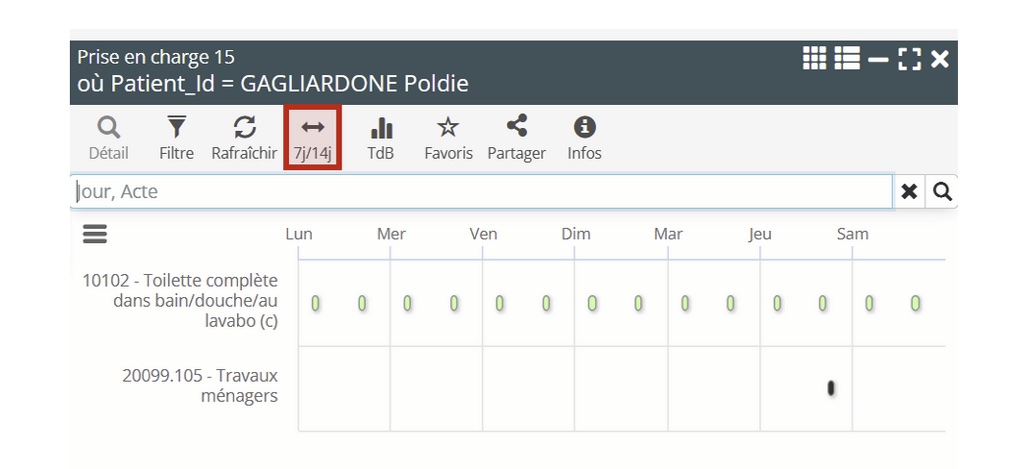This screenshot has width=1013, height=469.
Task: Expand panel to fullscreen
Action: pos(909,59)
